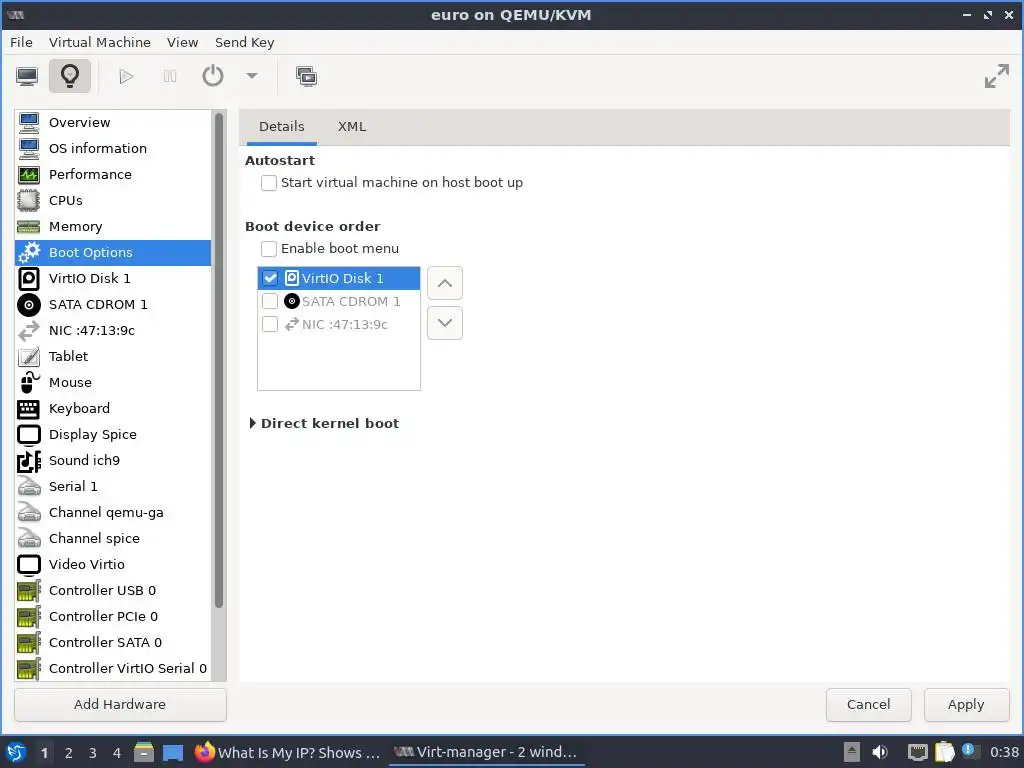Select Memory hardware entry
Viewport: 1024px width, 768px height.
[113, 227]
